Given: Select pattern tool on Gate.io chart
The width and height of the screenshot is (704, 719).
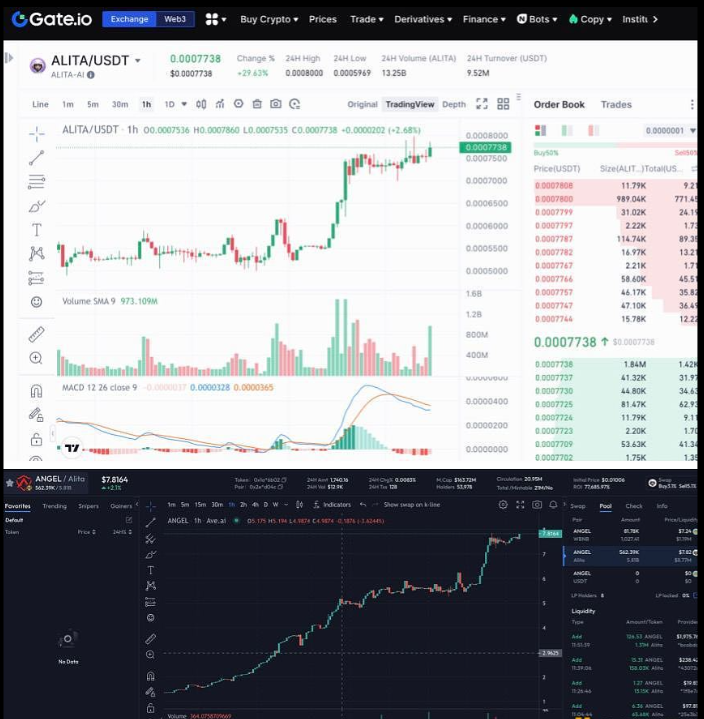Looking at the screenshot, I should point(37,254).
